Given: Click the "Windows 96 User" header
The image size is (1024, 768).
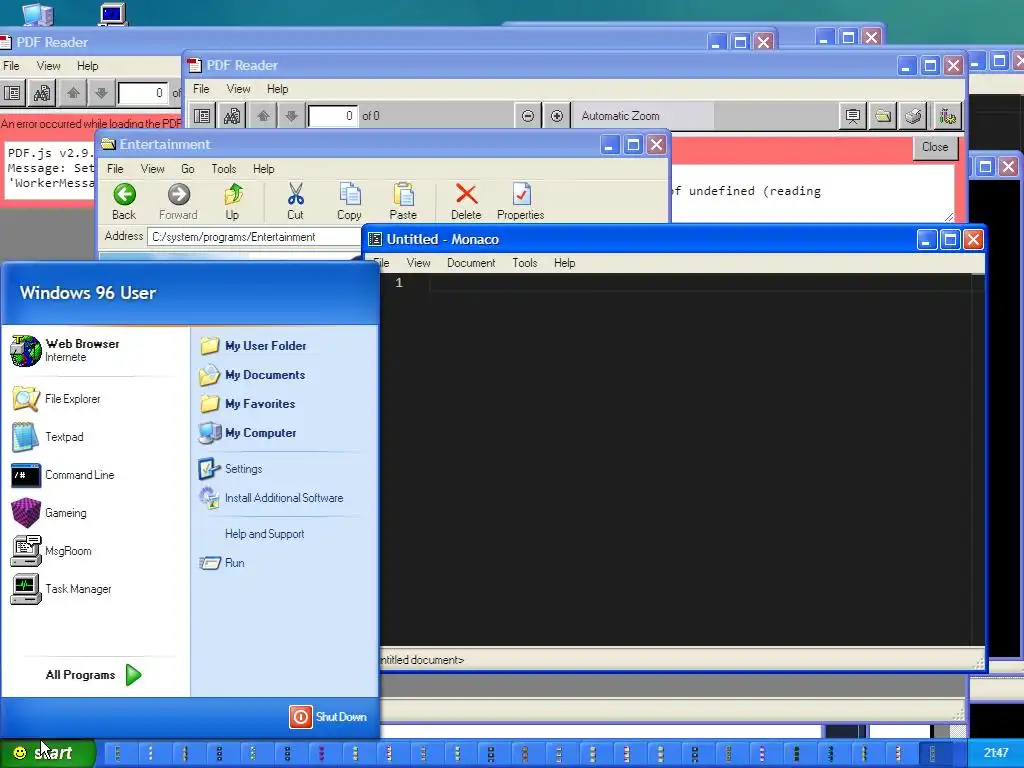Looking at the screenshot, I should [88, 293].
